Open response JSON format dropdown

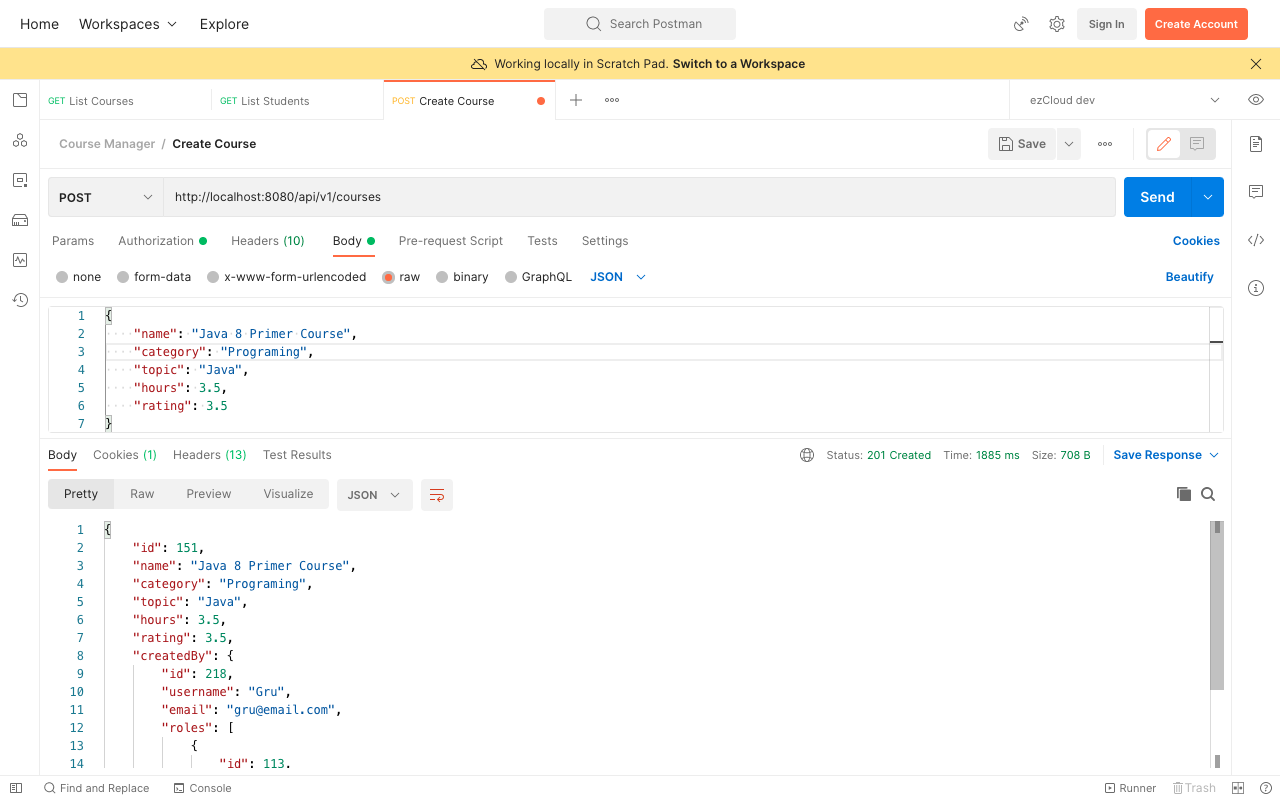(x=375, y=495)
